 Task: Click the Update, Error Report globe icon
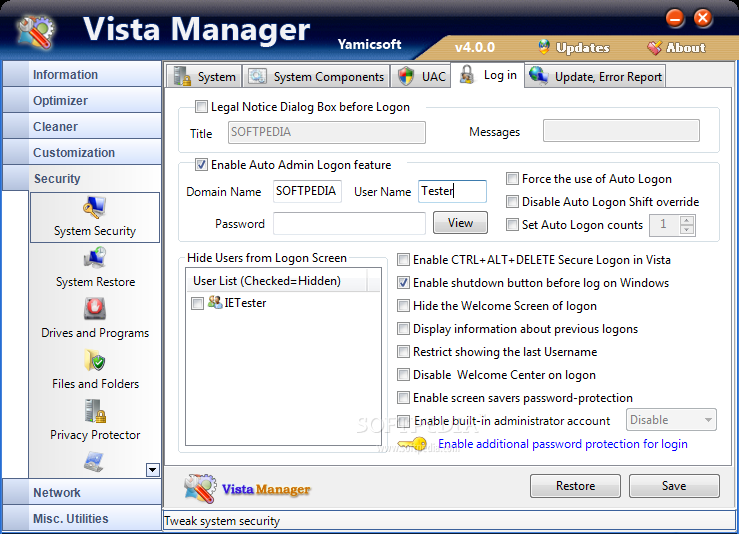tap(538, 75)
